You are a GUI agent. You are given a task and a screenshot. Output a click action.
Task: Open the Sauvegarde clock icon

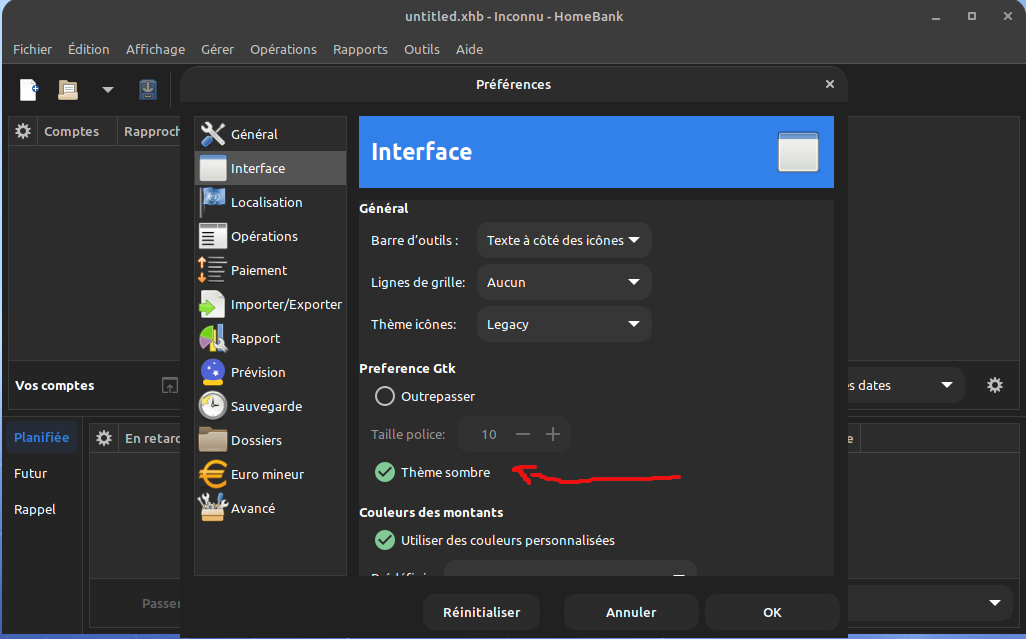pos(213,406)
